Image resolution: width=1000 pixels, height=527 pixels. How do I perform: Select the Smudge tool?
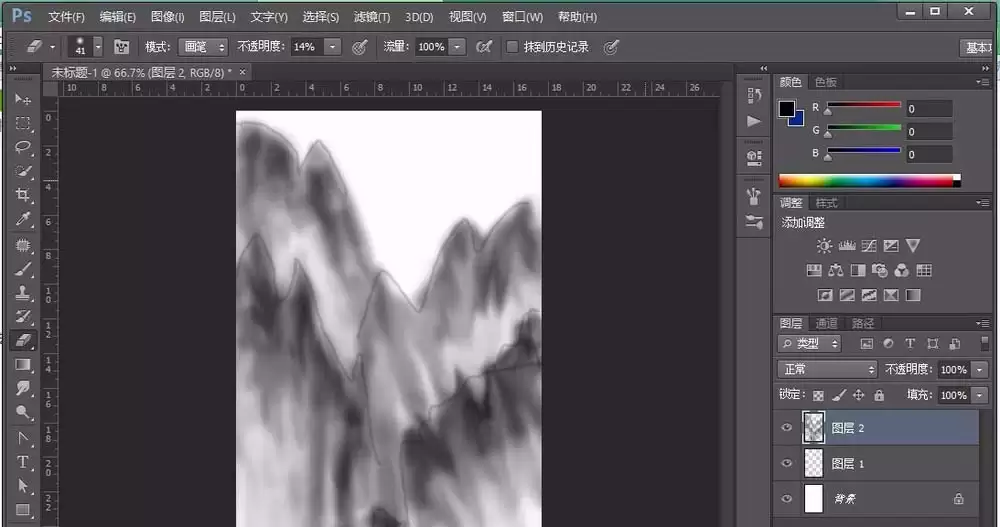coord(23,388)
